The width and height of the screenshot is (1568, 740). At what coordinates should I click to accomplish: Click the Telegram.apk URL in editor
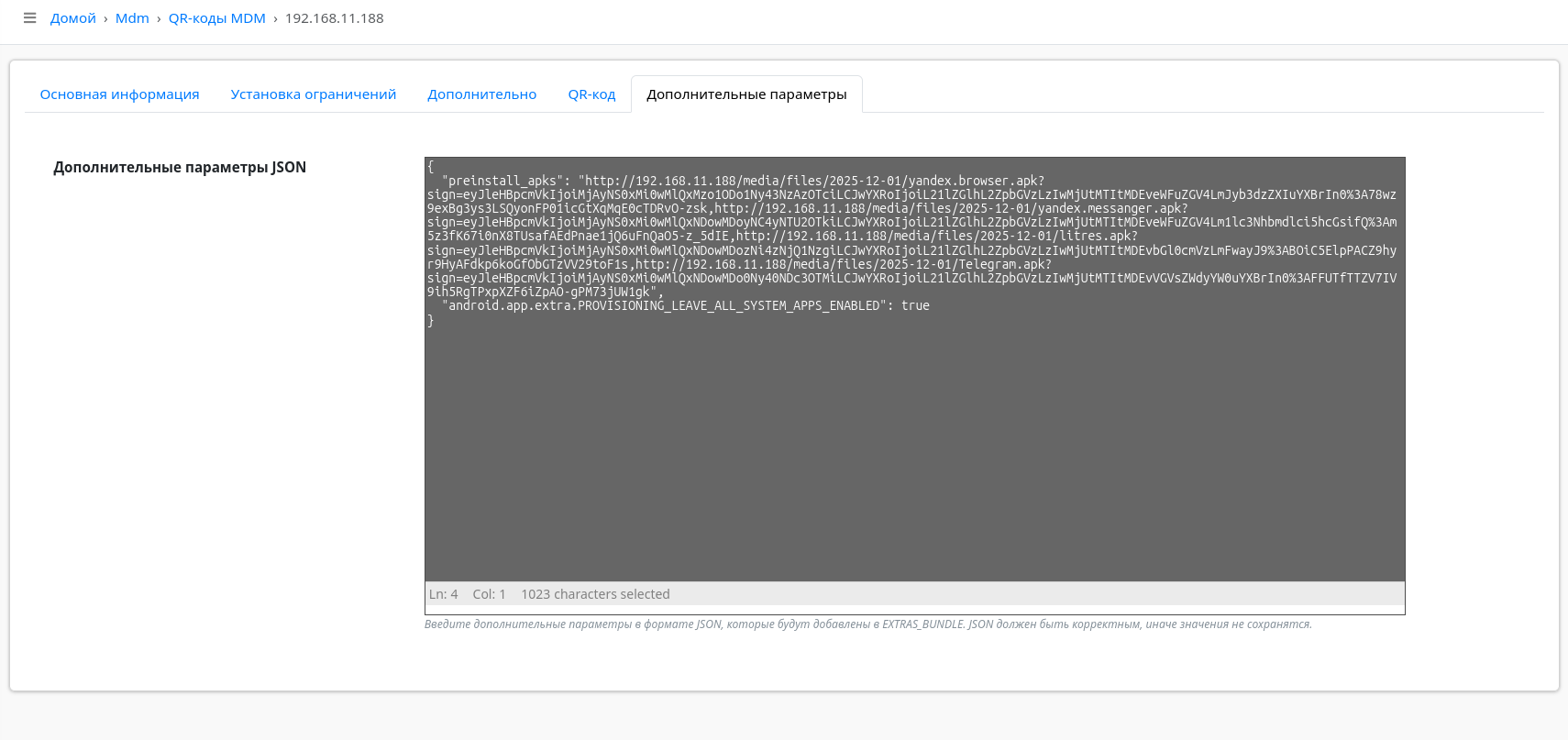click(x=844, y=264)
